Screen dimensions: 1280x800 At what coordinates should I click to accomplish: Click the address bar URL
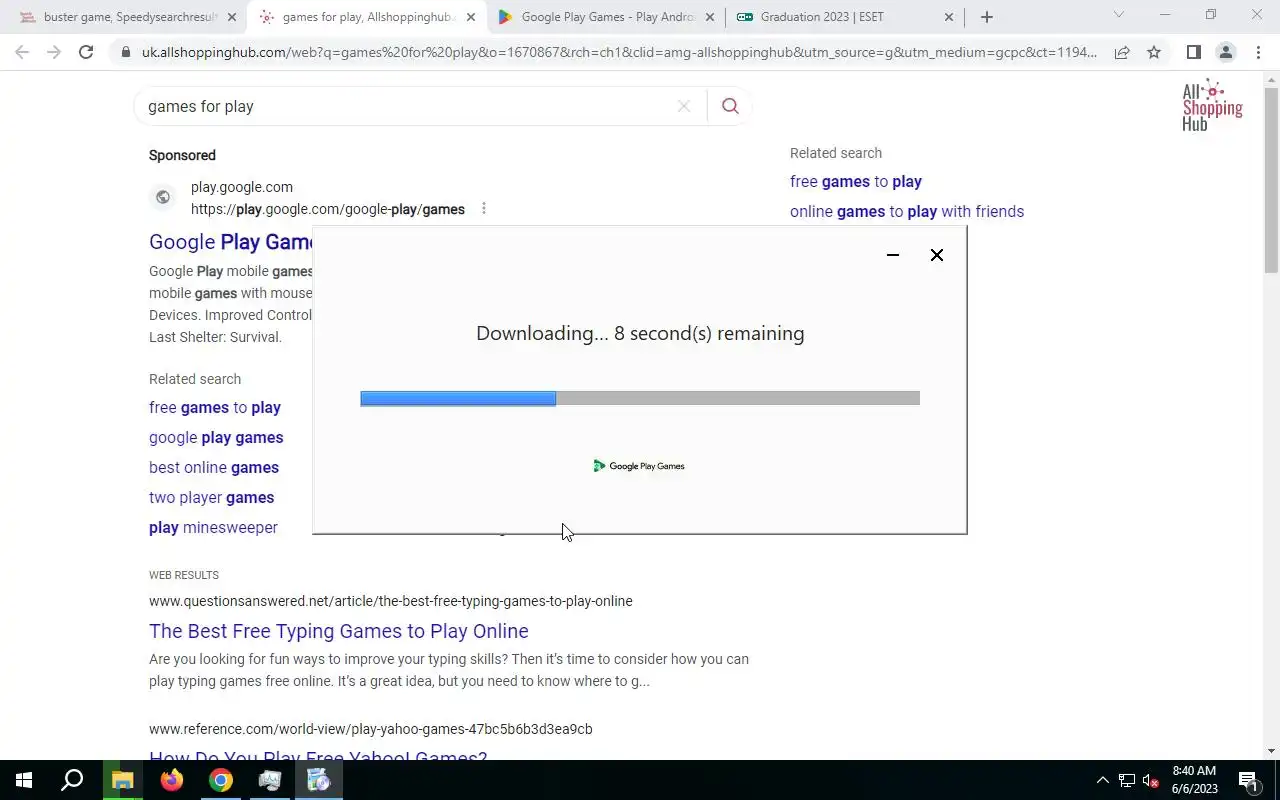(x=619, y=52)
